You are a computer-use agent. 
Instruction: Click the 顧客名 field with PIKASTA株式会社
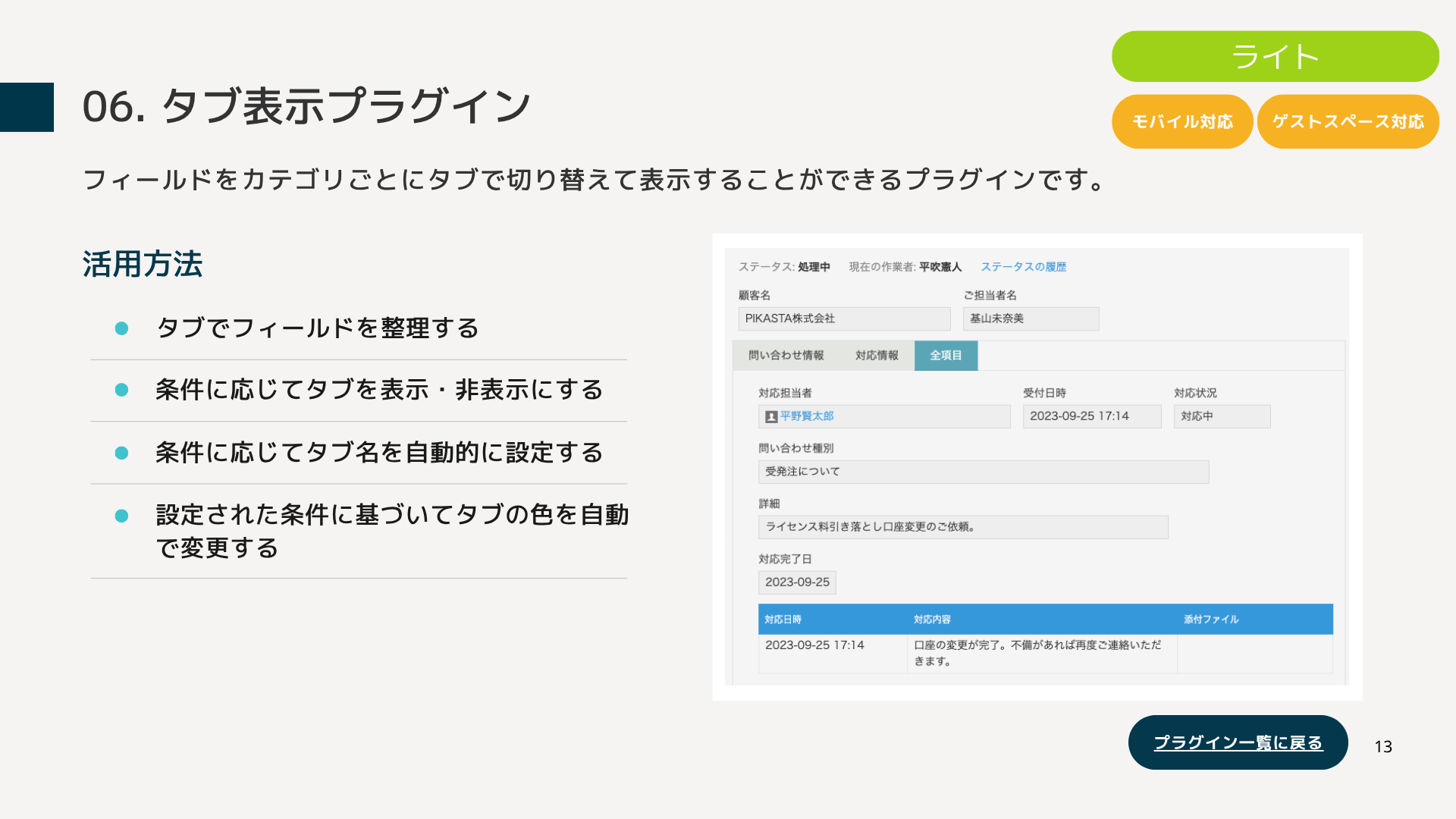(x=843, y=318)
